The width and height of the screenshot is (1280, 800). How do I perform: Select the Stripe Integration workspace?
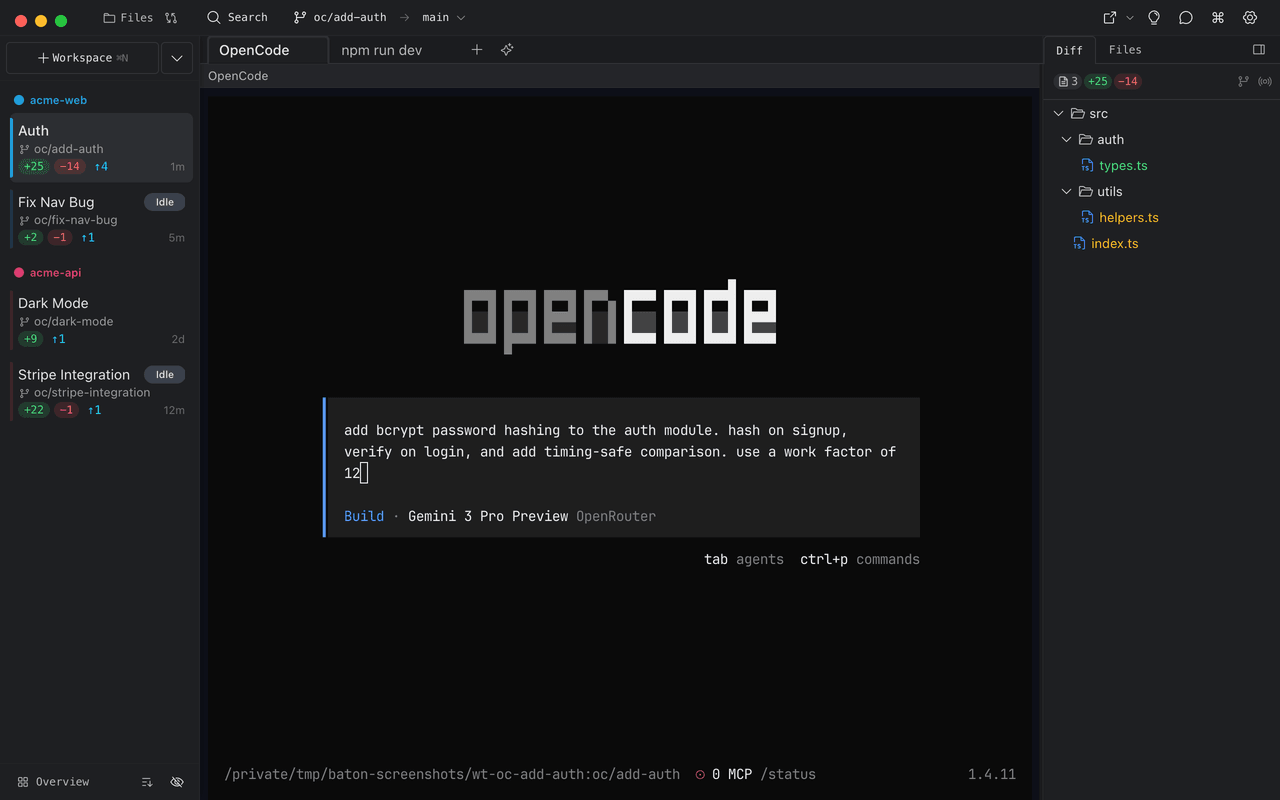pyautogui.click(x=101, y=392)
